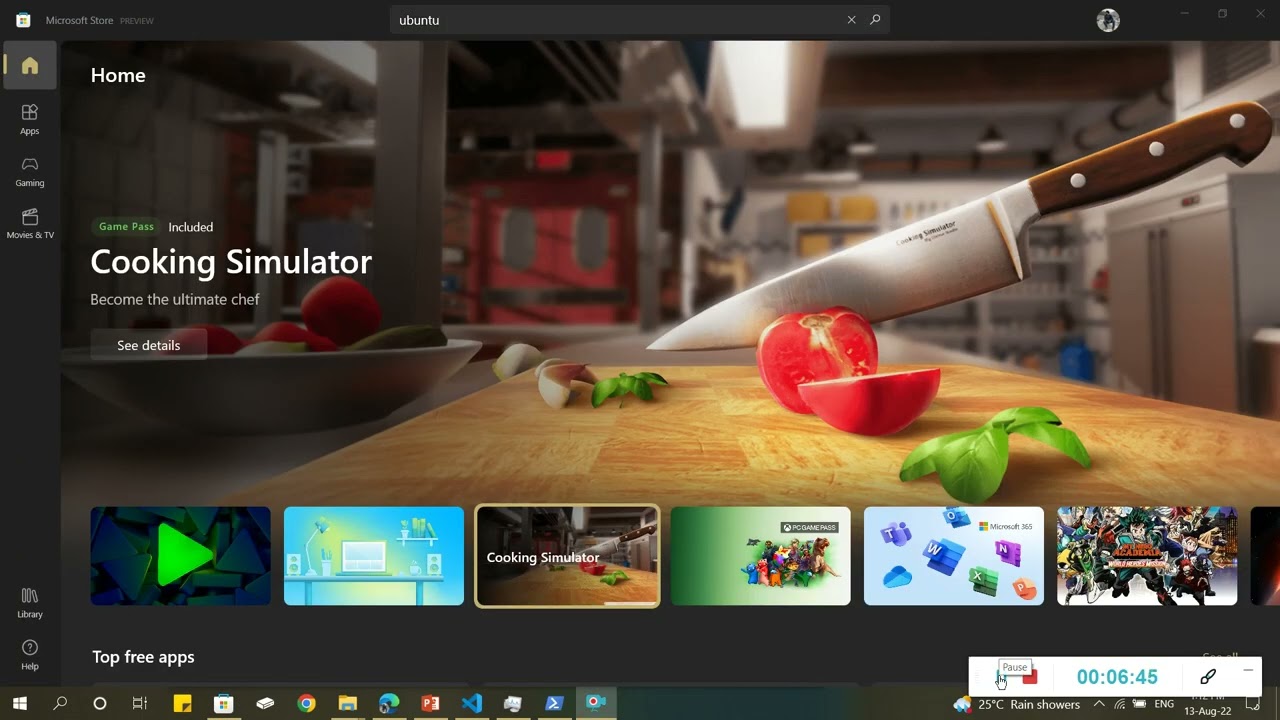Go to the Home section in the sidebar
The width and height of the screenshot is (1280, 720).
coord(30,66)
